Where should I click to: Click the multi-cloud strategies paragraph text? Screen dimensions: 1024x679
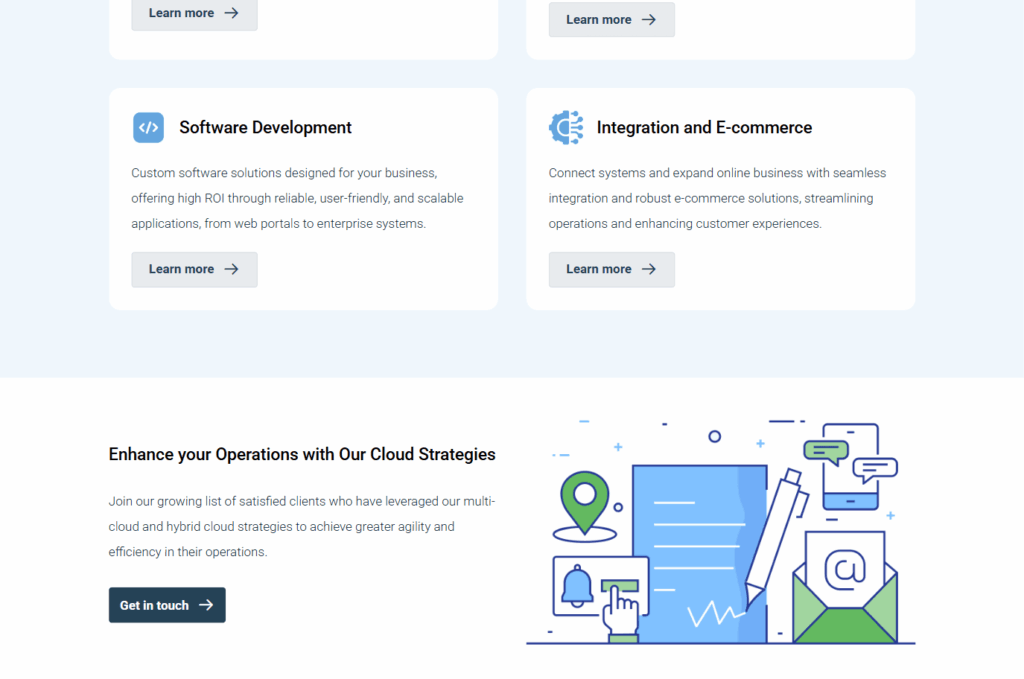301,526
